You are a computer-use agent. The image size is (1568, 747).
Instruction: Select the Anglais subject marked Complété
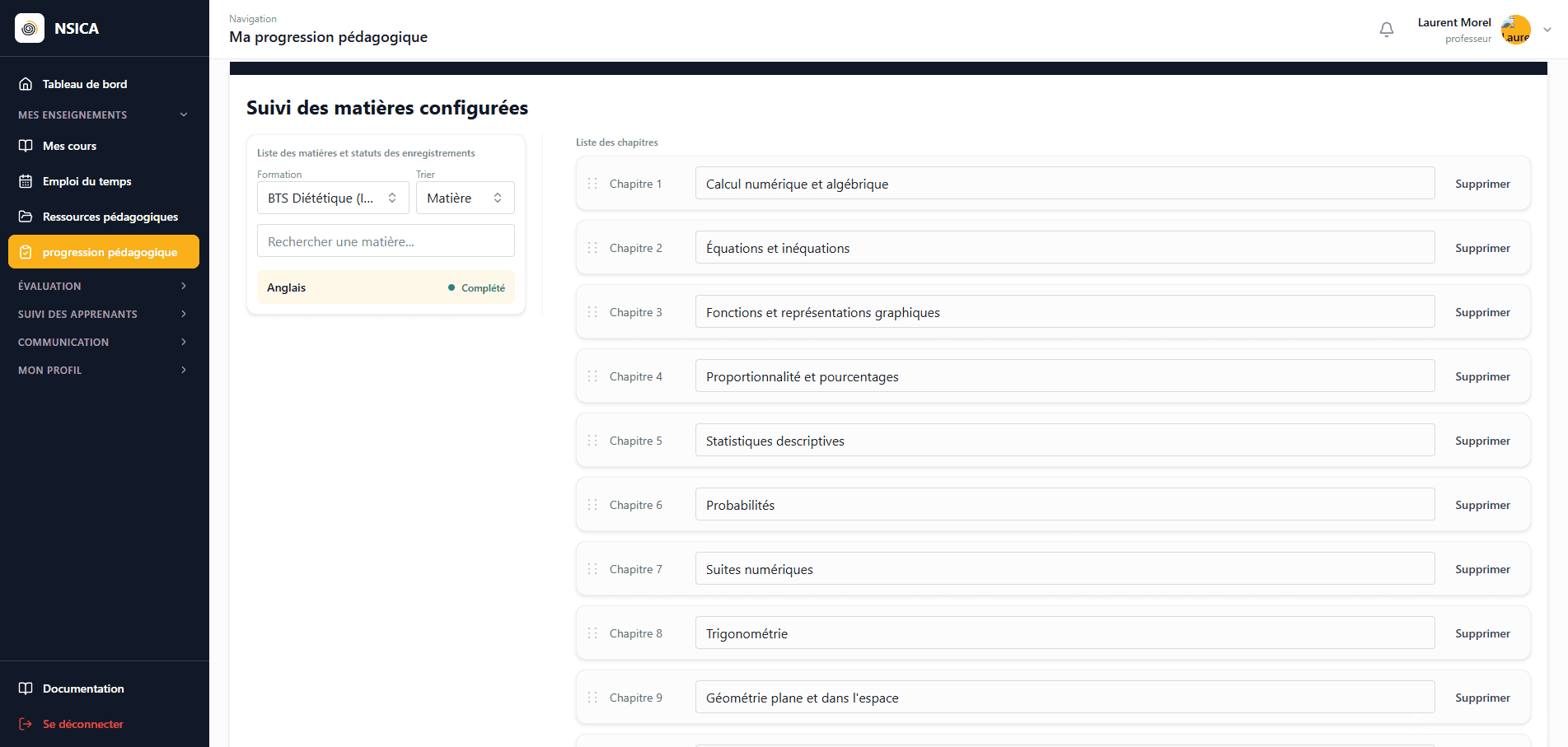386,287
